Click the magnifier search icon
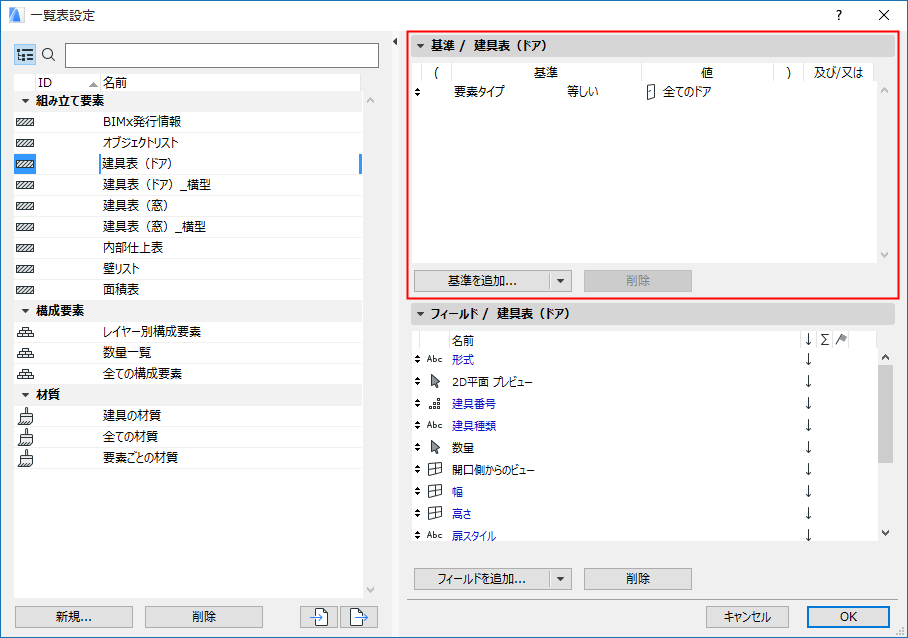Viewport: 908px width, 638px height. [x=49, y=55]
